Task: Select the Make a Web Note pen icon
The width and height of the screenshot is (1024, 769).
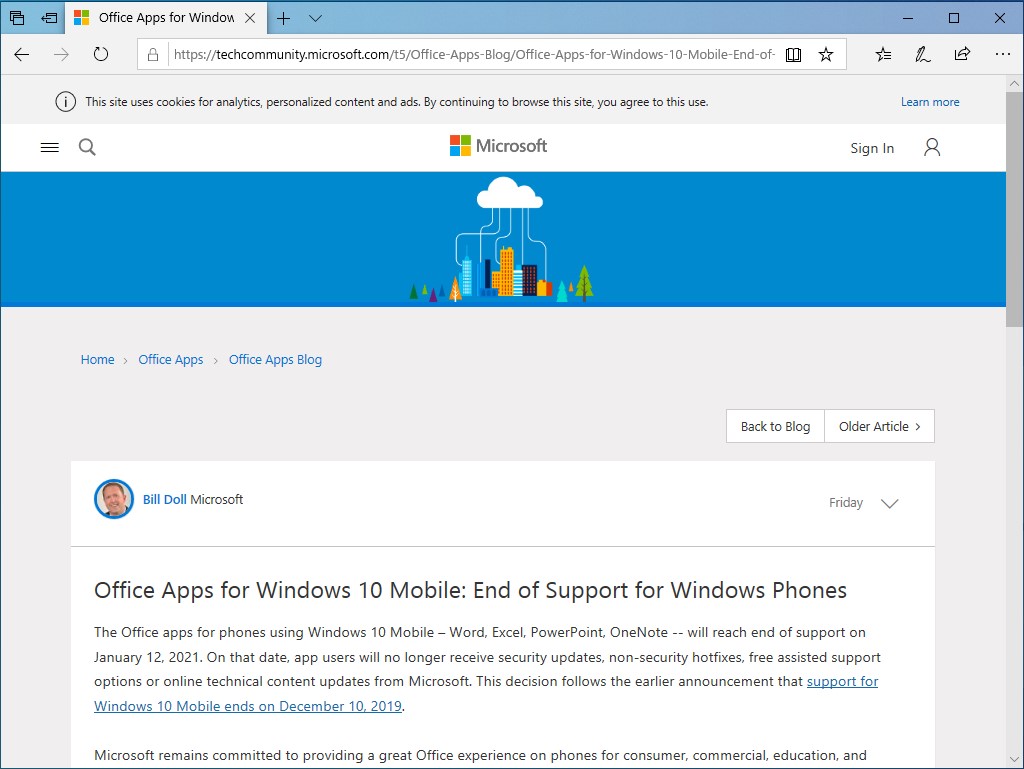Action: coord(922,55)
